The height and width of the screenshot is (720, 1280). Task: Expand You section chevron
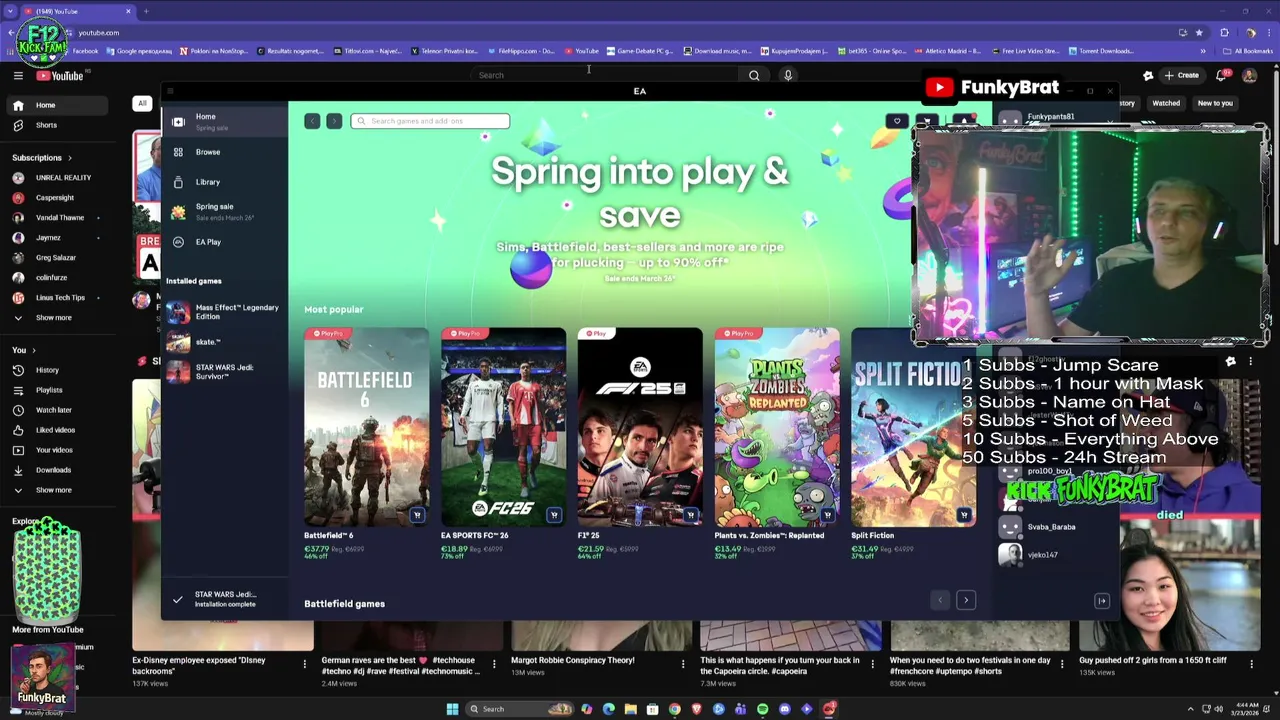coord(33,350)
